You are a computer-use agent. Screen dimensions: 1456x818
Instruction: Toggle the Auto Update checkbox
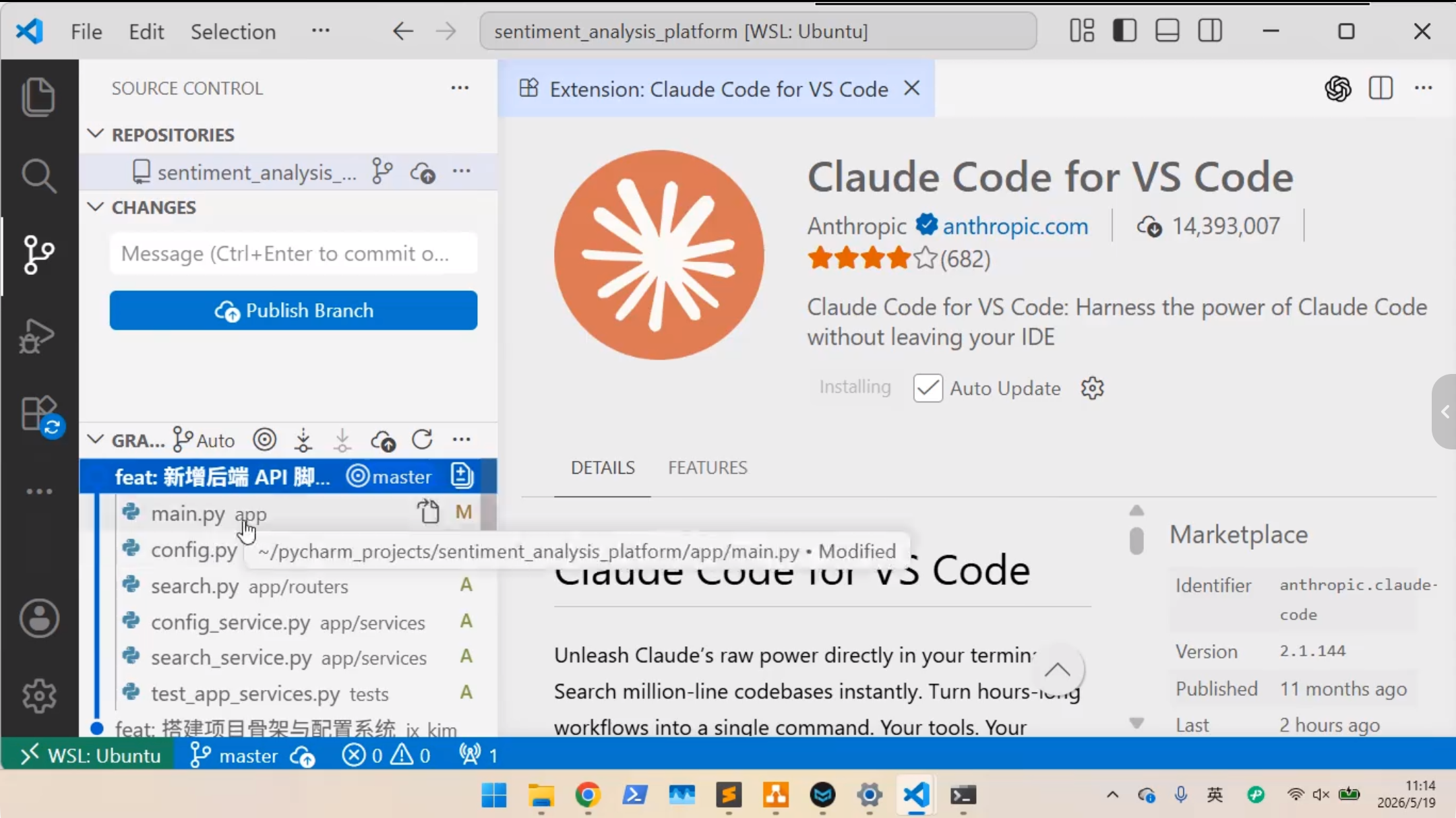pyautogui.click(x=928, y=388)
